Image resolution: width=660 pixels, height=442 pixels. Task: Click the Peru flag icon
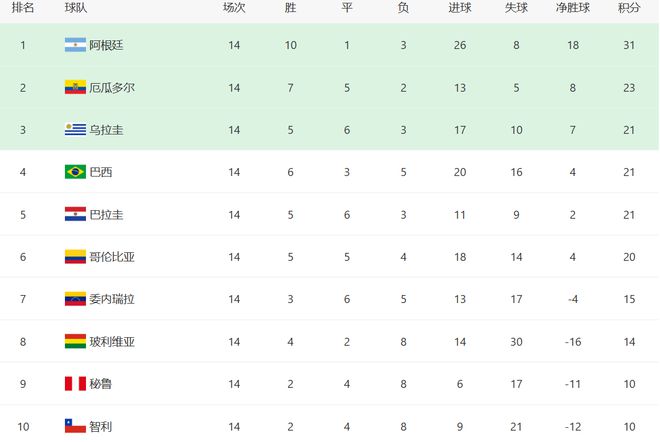tap(75, 384)
